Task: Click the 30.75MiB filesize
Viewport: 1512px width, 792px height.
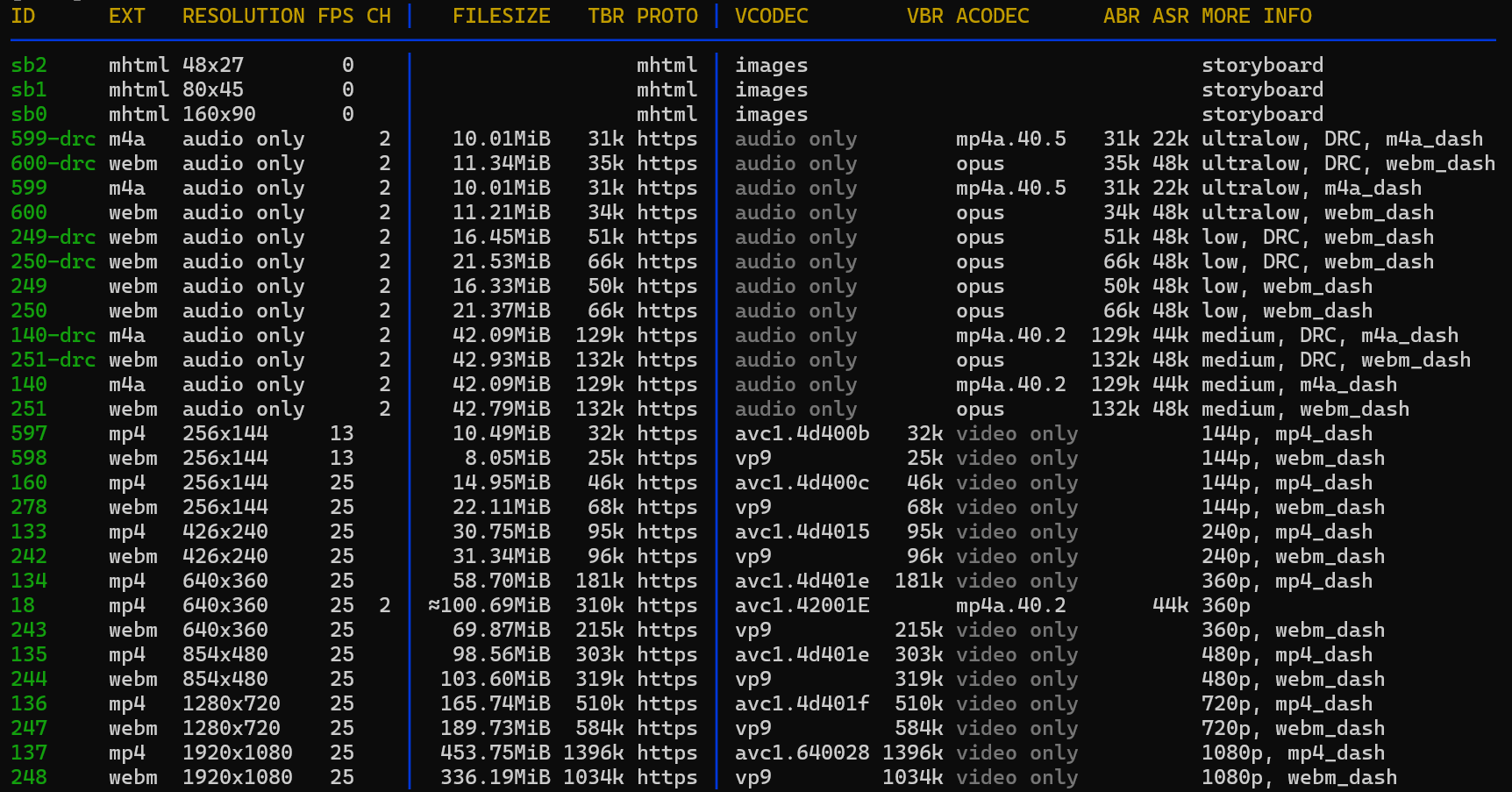Action: (502, 532)
